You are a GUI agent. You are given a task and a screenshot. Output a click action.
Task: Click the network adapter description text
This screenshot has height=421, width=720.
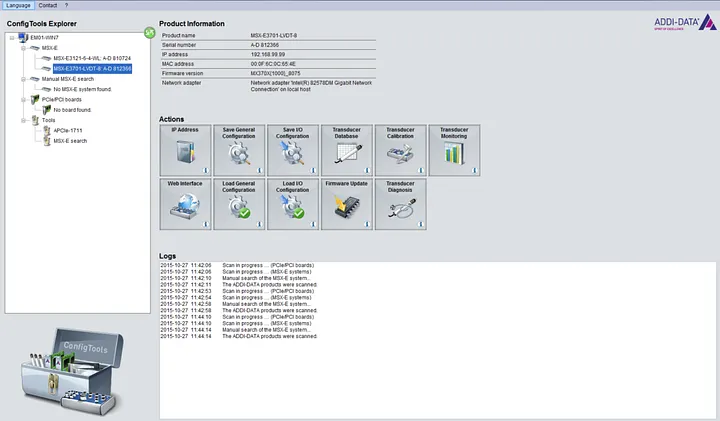click(311, 86)
